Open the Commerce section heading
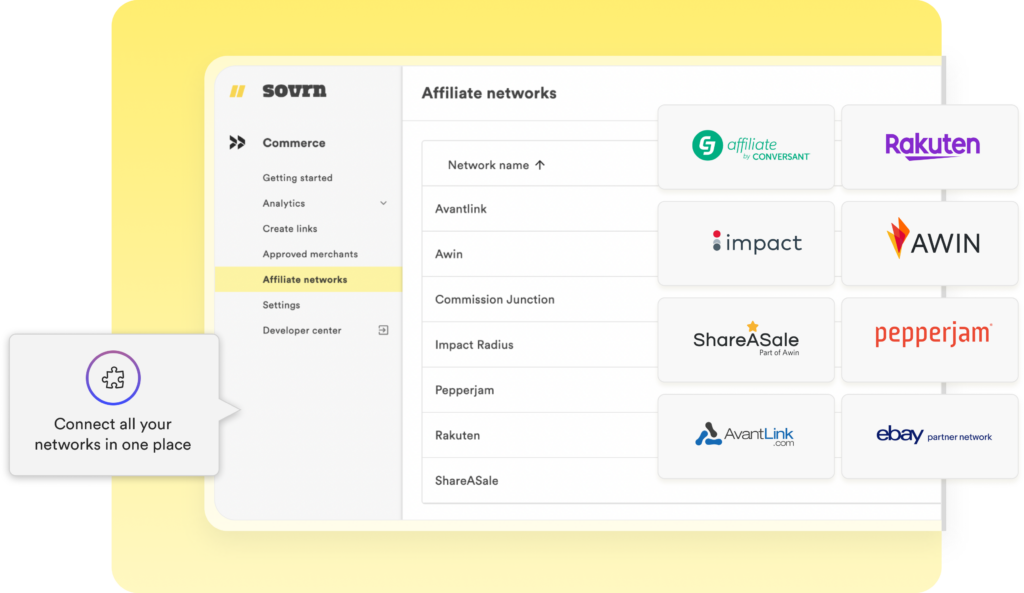Image resolution: width=1024 pixels, height=593 pixels. click(x=294, y=142)
